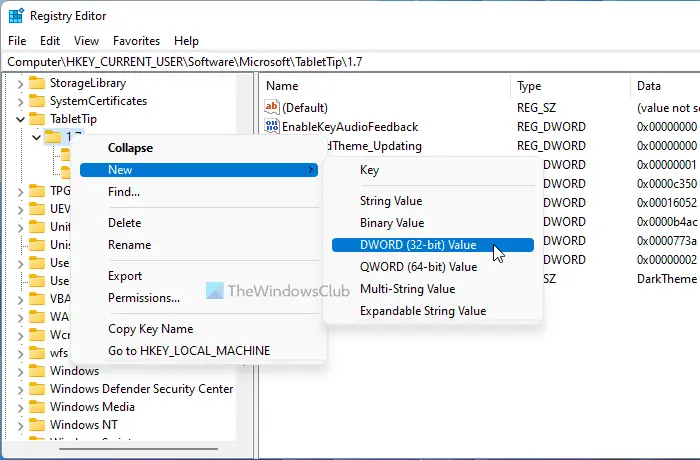Select the Windows NT folder icon
700x460 pixels.
coord(37,424)
